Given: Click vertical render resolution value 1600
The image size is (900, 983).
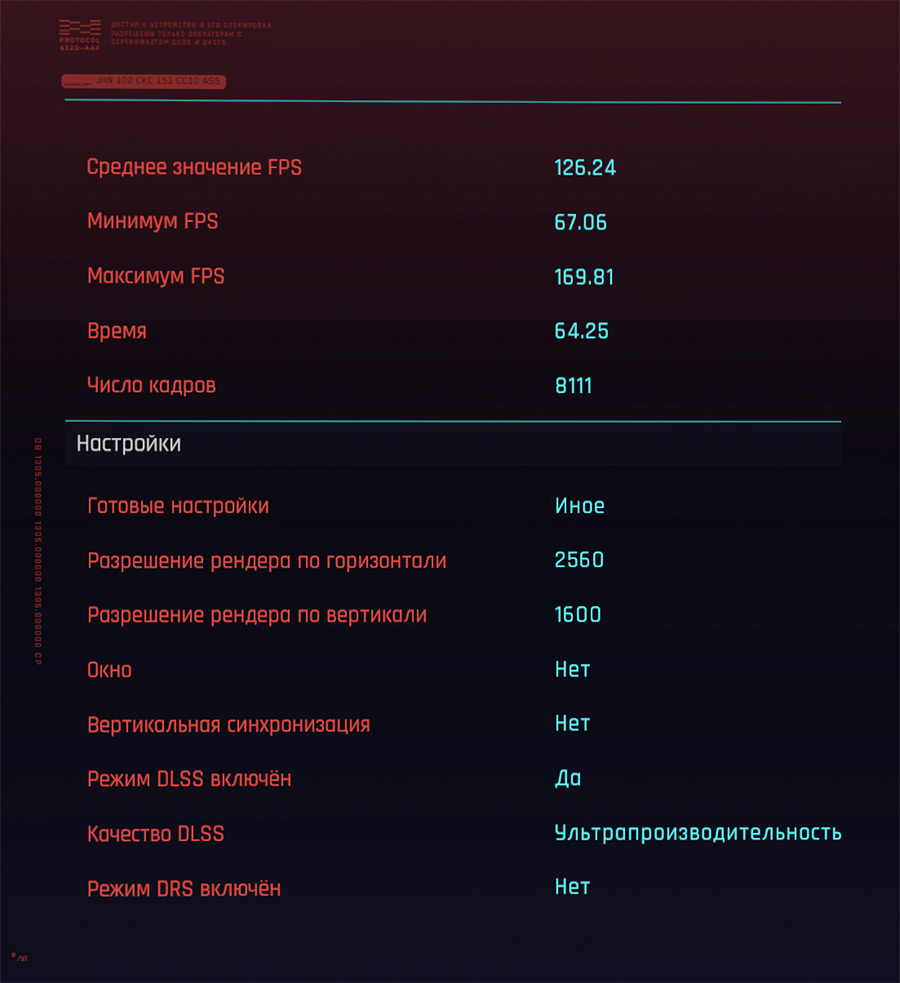Looking at the screenshot, I should [x=578, y=614].
